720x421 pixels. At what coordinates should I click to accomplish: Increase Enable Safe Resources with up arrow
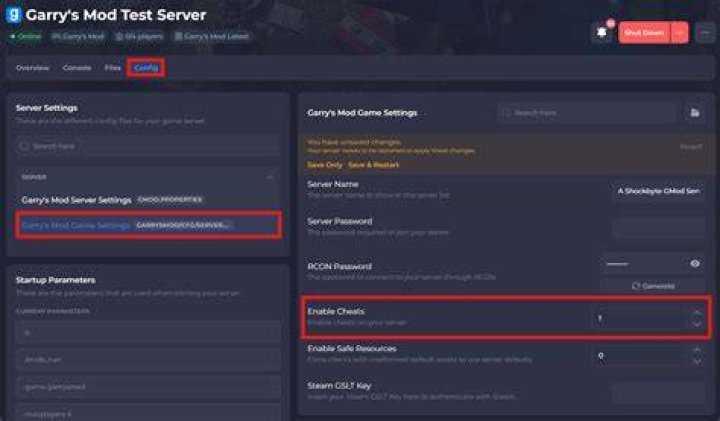click(697, 350)
